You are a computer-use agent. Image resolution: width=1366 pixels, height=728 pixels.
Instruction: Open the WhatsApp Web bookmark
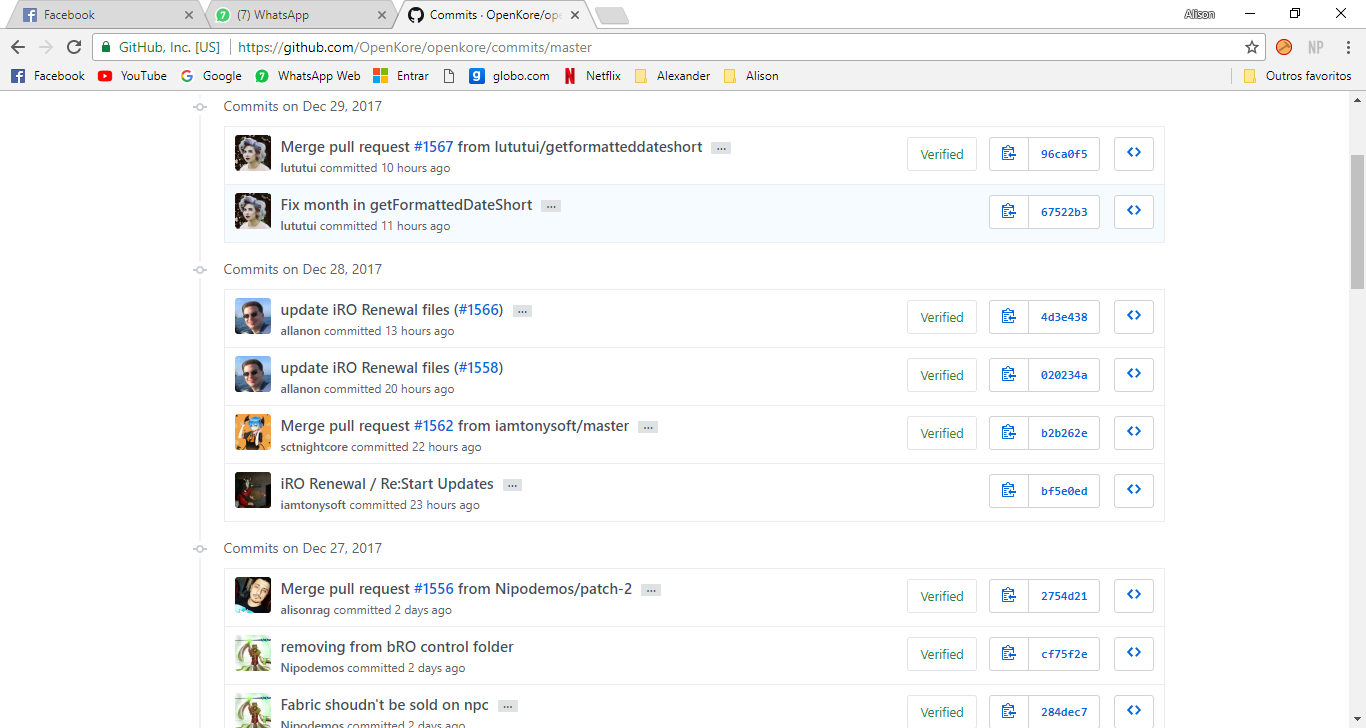307,76
